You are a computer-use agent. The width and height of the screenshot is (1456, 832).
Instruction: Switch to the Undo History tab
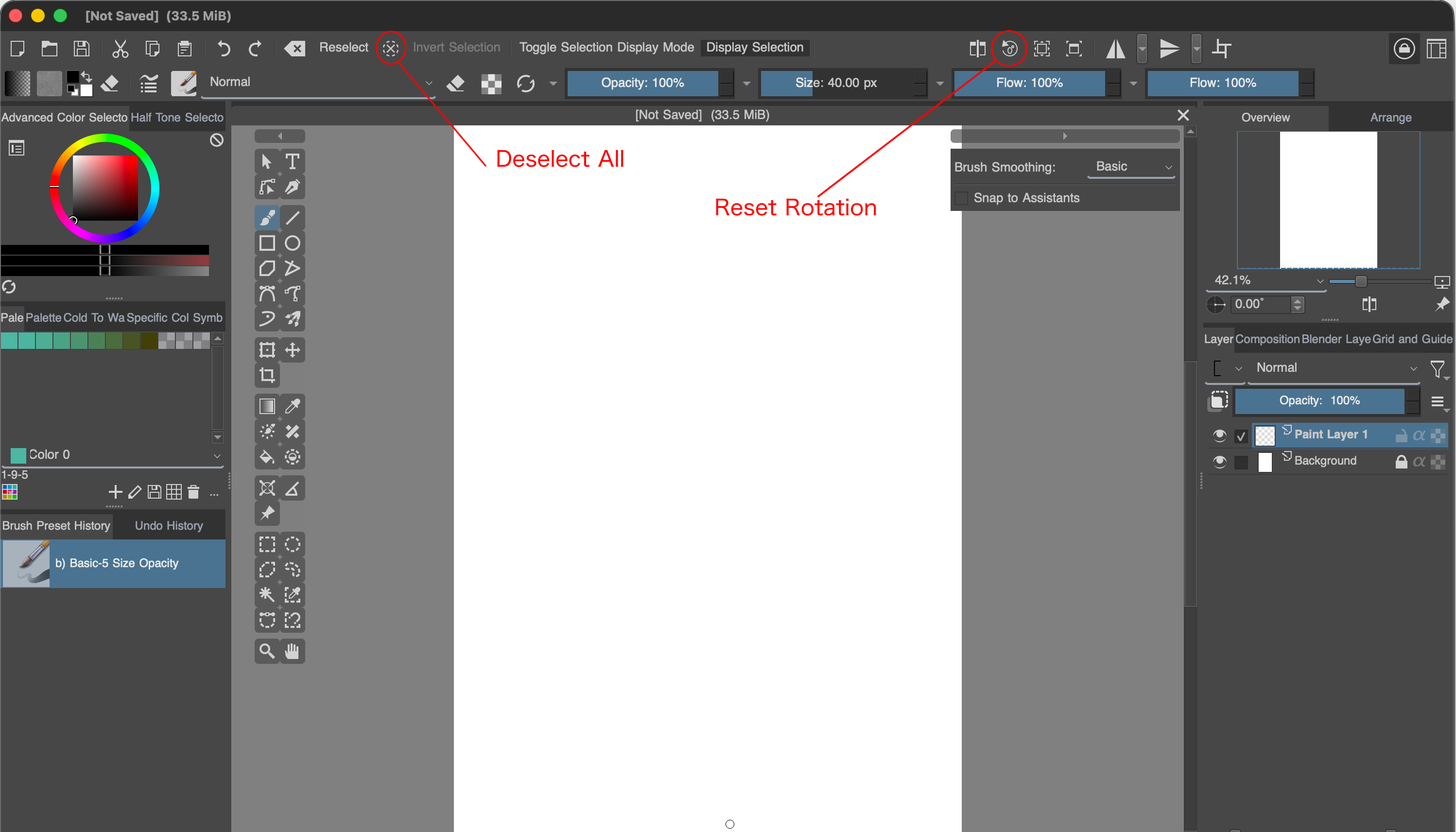tap(169, 526)
